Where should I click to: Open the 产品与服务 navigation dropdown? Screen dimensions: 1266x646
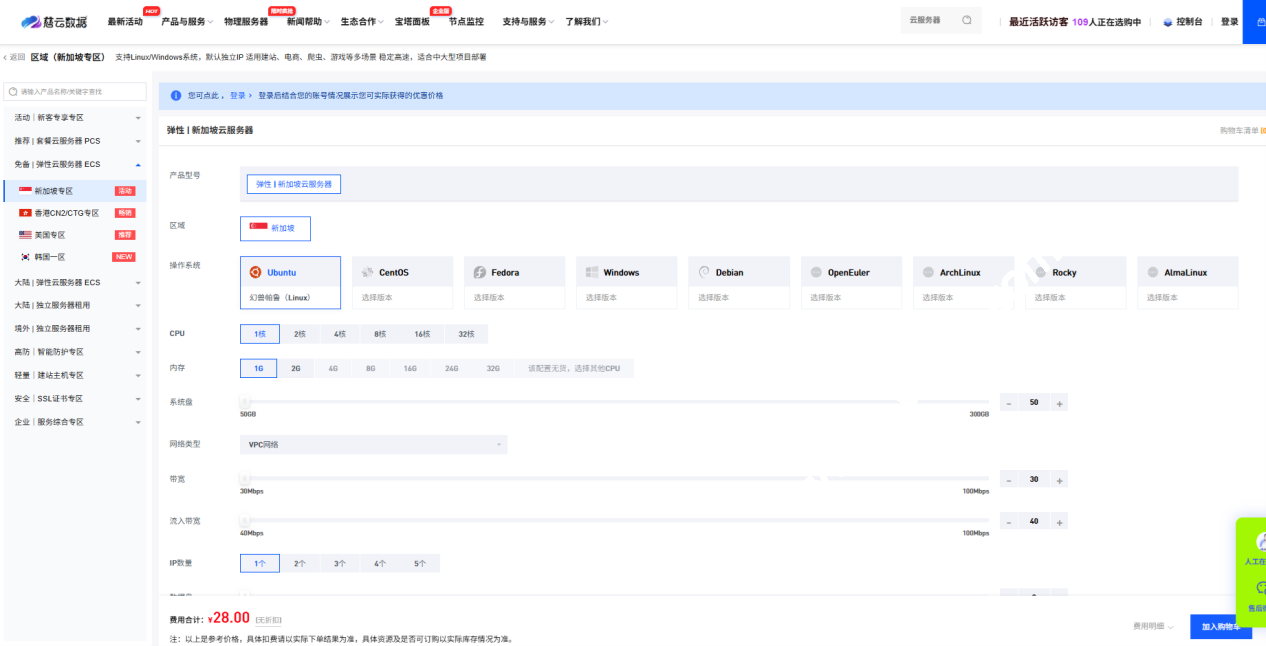pyautogui.click(x=187, y=21)
